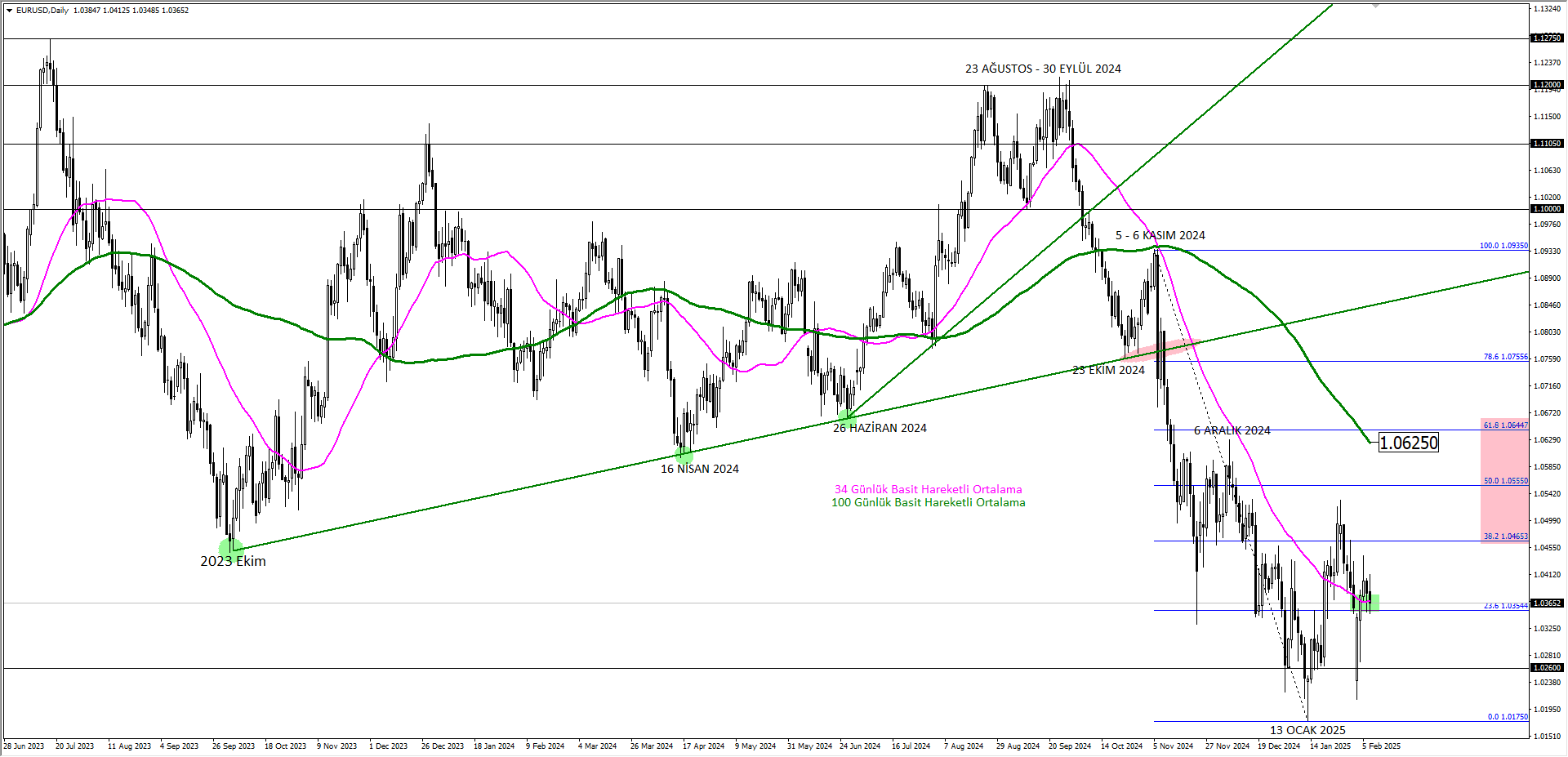Select the pink rectangle between 38.2 and 61.8

(1504, 480)
